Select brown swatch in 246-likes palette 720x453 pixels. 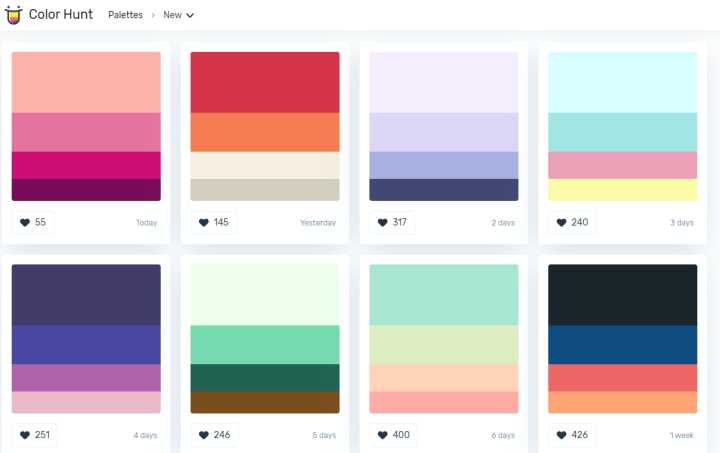265,403
